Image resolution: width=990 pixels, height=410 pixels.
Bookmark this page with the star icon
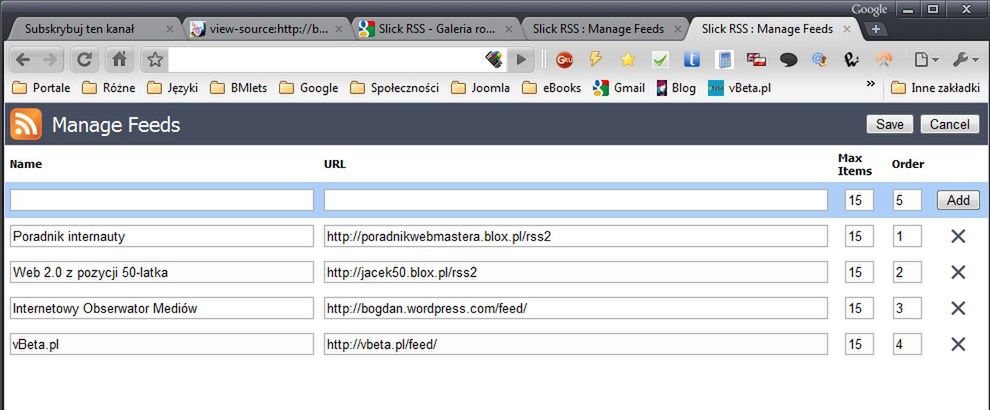click(155, 60)
